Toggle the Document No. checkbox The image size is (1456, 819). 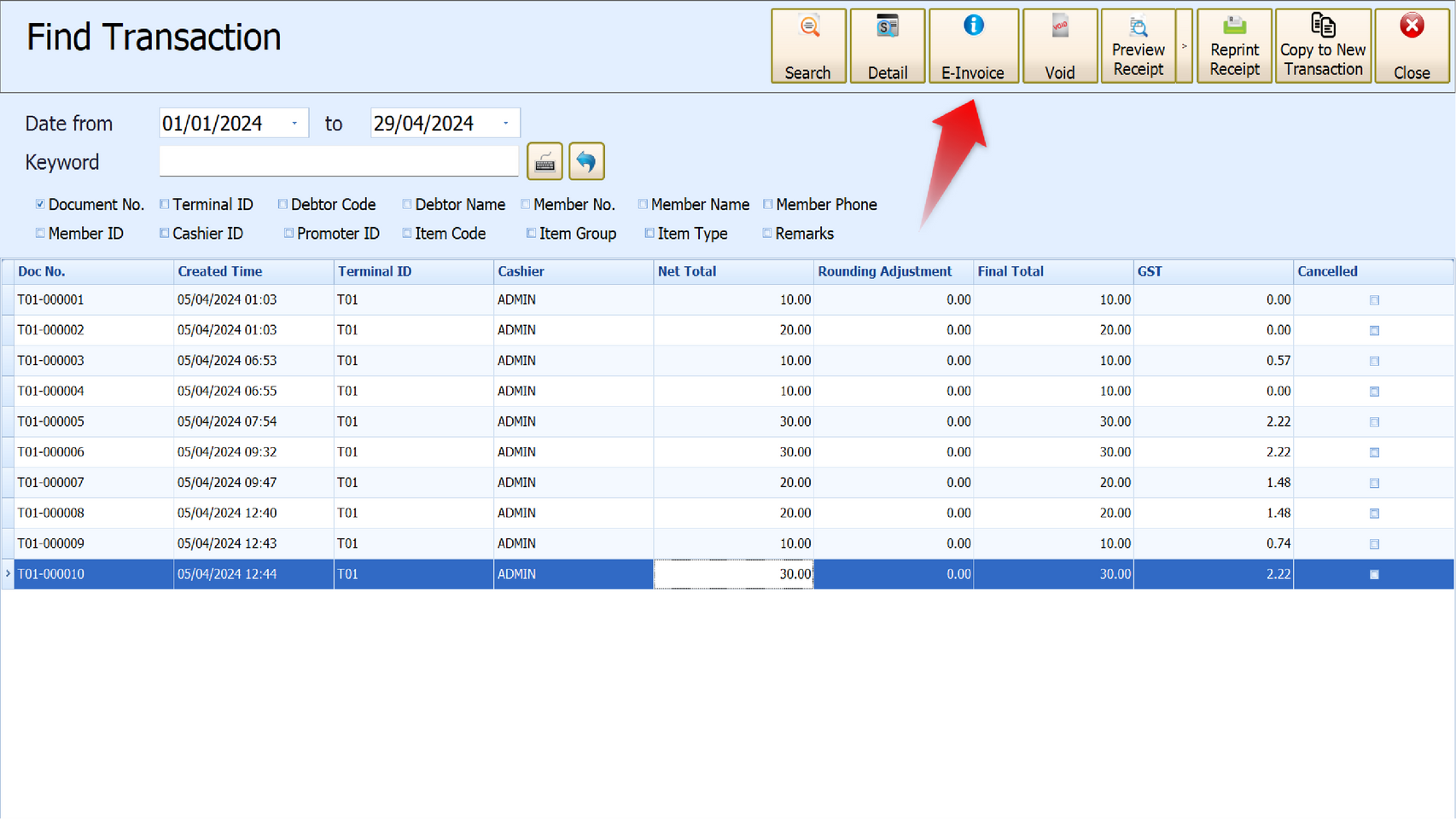coord(40,204)
